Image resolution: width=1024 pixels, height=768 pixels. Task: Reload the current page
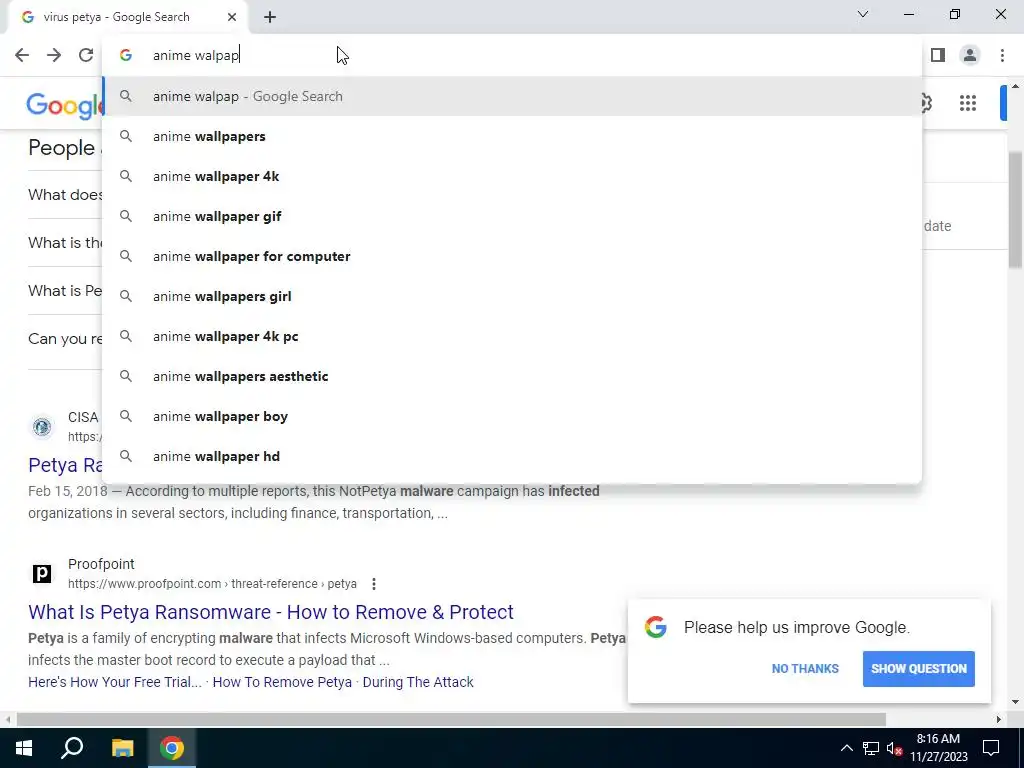point(86,55)
